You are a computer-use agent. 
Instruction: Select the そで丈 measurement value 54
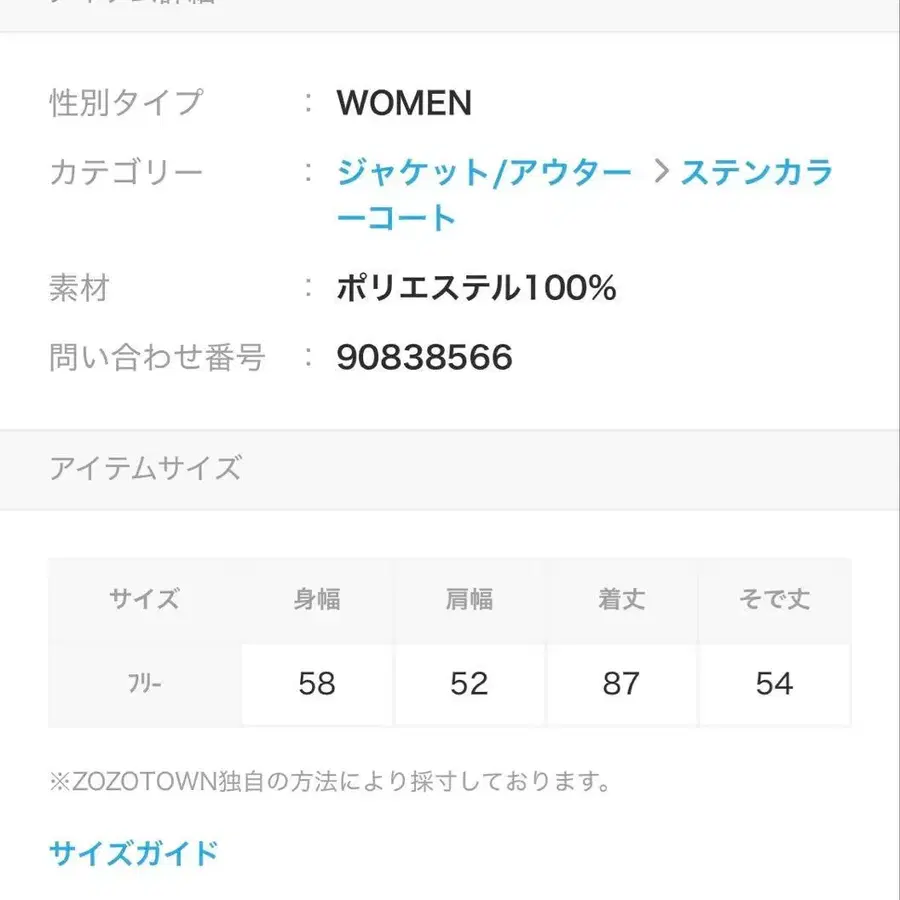click(773, 684)
